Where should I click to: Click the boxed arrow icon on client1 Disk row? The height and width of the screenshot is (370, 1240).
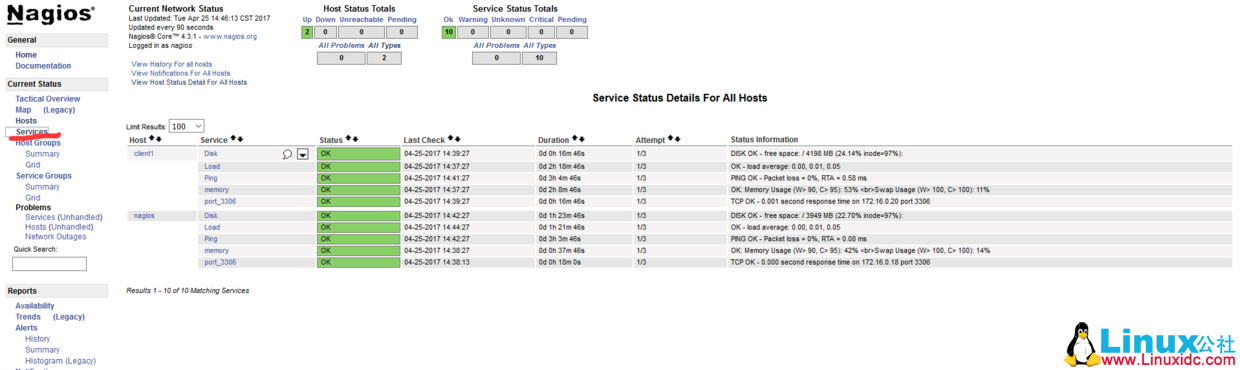(x=302, y=154)
